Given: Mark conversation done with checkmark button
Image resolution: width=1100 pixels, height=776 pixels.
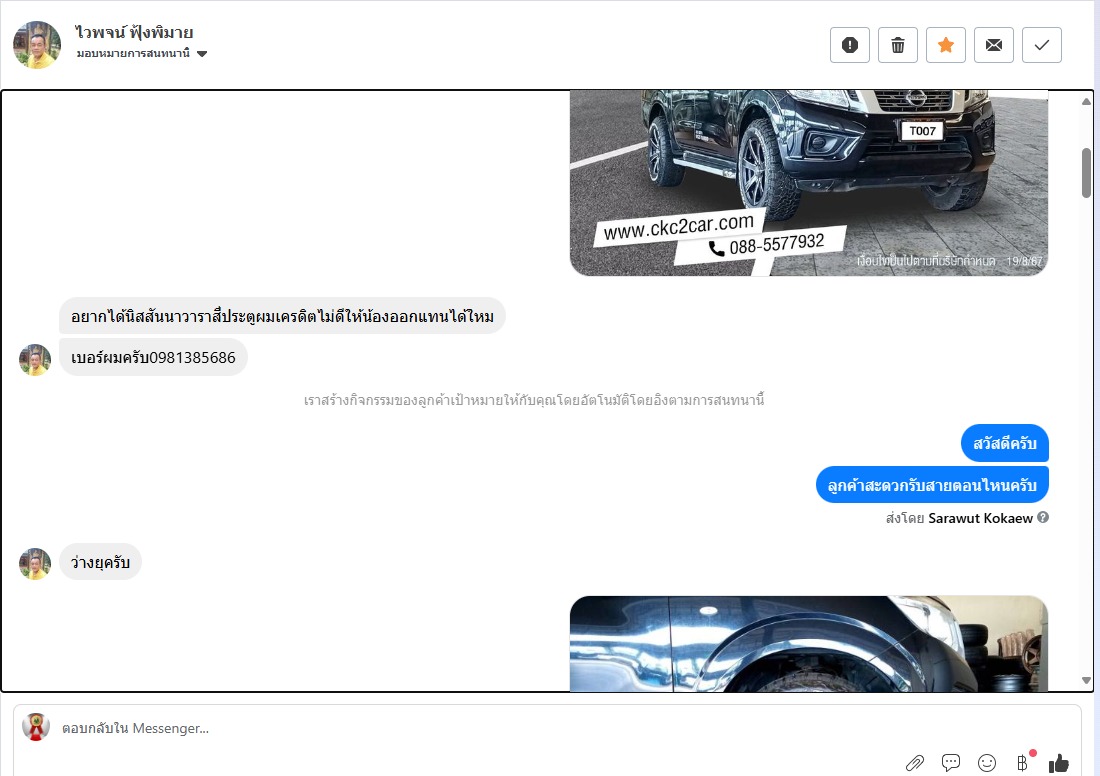Looking at the screenshot, I should click(1042, 45).
